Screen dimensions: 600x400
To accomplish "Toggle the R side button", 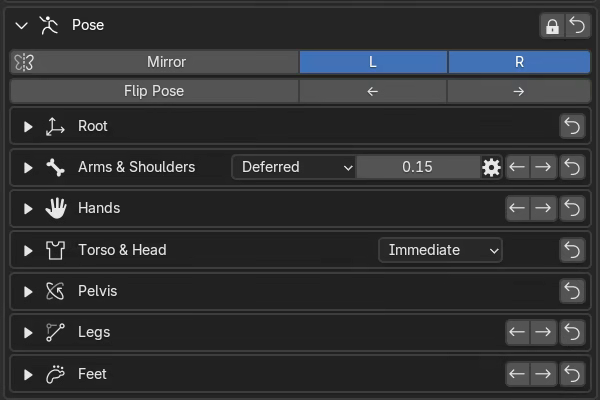I will point(519,62).
